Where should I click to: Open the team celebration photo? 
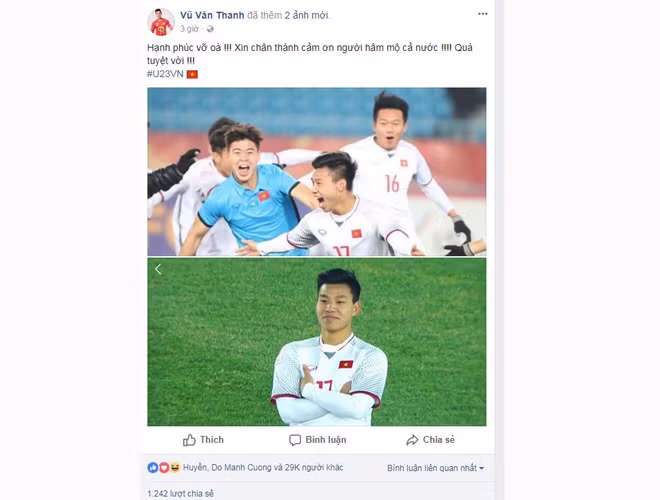pos(317,172)
